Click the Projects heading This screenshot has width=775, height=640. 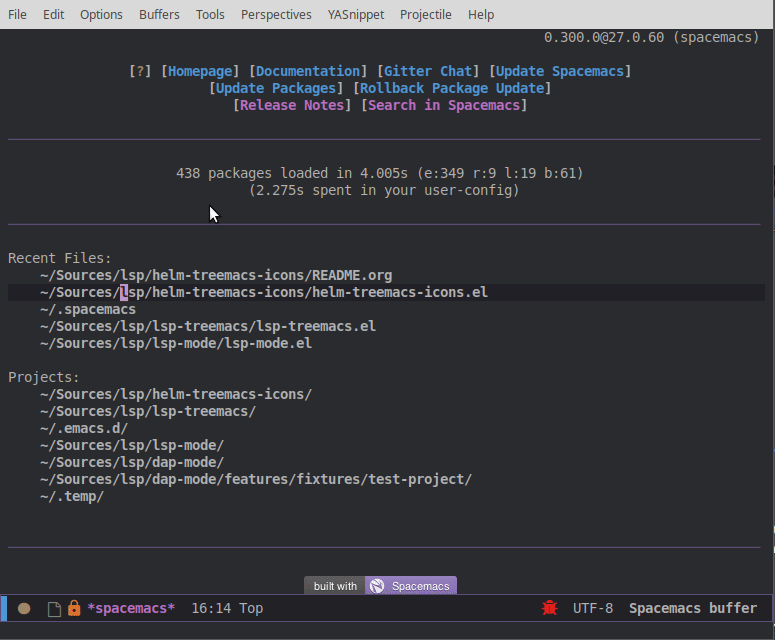coord(43,378)
